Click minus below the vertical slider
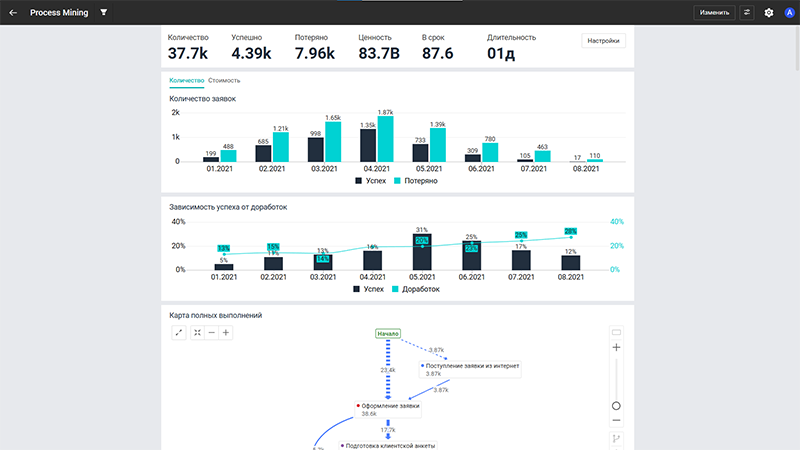The image size is (800, 450). coord(616,420)
